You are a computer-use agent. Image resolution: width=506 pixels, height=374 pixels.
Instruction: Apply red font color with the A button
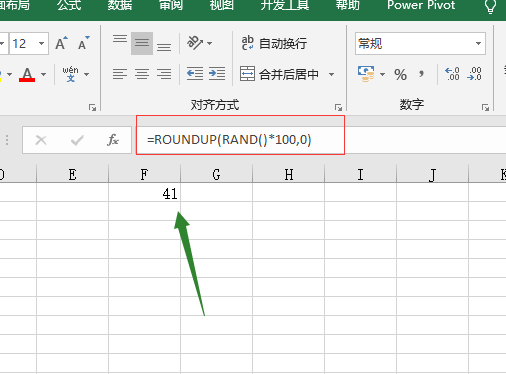click(27, 74)
